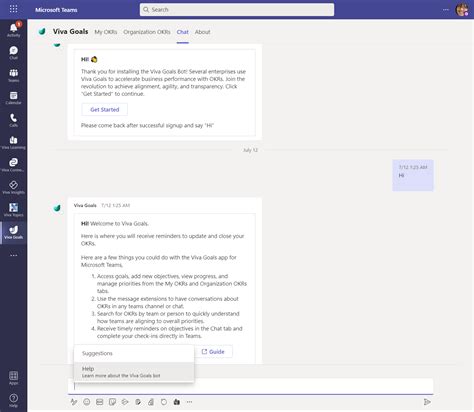This screenshot has height=412, width=474.
Task: Click in the Search box
Action: coord(237,10)
